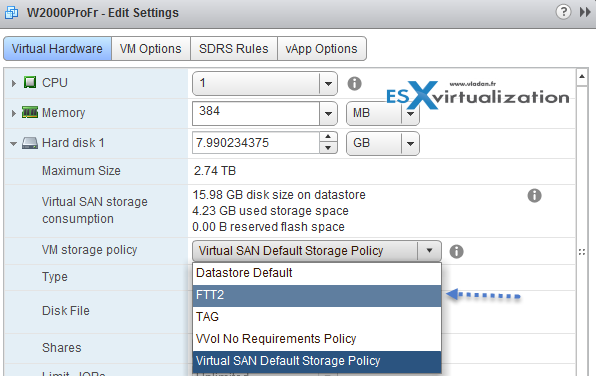Image resolution: width=596 pixels, height=376 pixels.
Task: Click the Type label
Action: [55, 277]
